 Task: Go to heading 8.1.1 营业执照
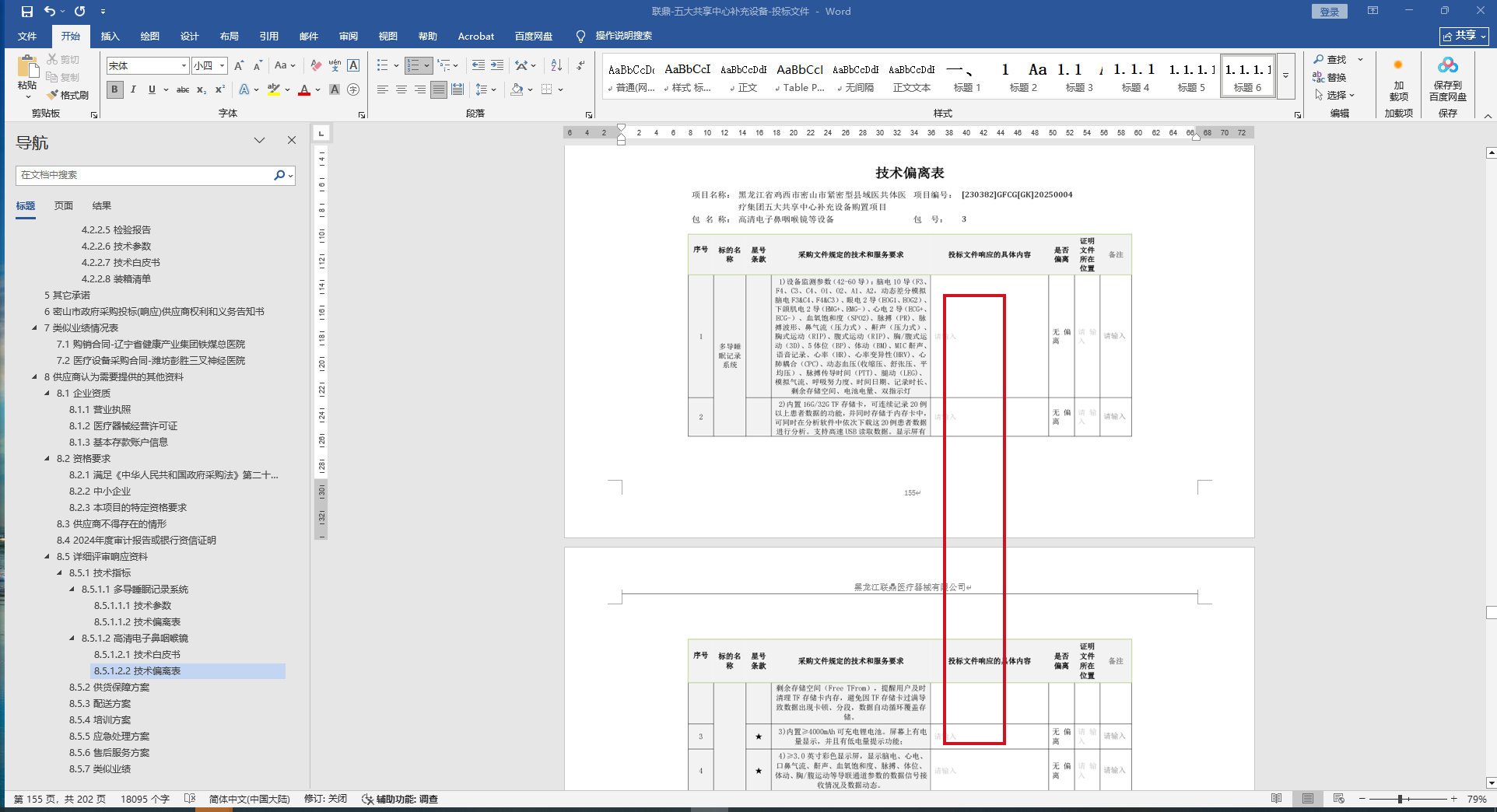(x=100, y=410)
